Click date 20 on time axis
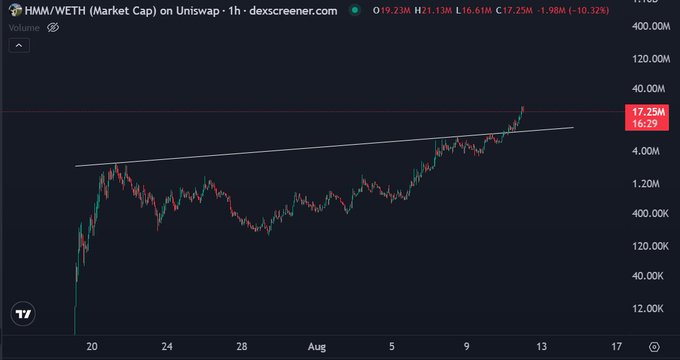Viewport: 680px width, 360px height. [92, 347]
